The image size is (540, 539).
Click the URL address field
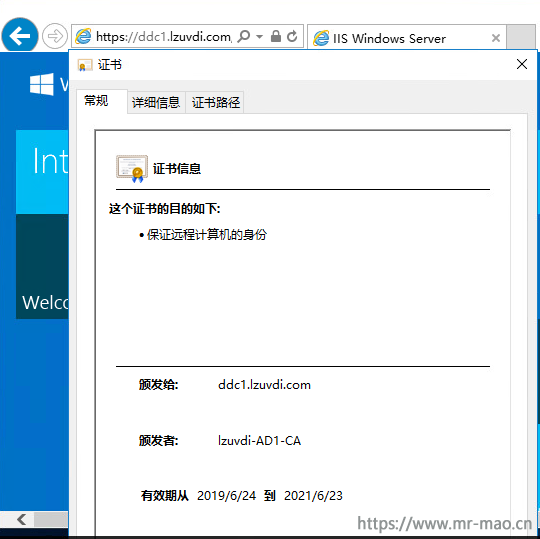tap(164, 36)
